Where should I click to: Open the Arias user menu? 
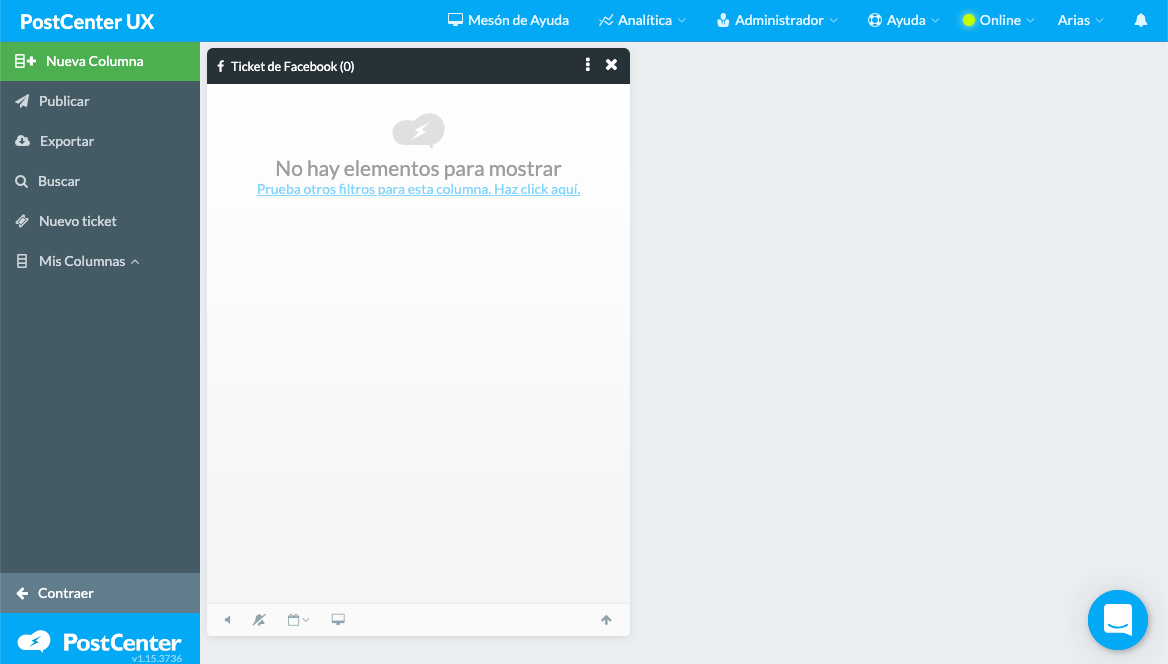point(1081,20)
